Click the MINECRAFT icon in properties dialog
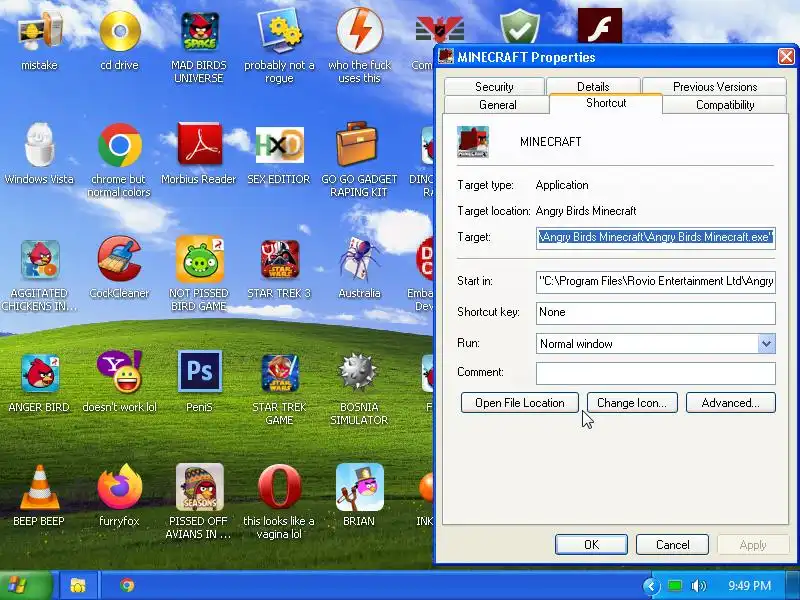 coord(472,141)
